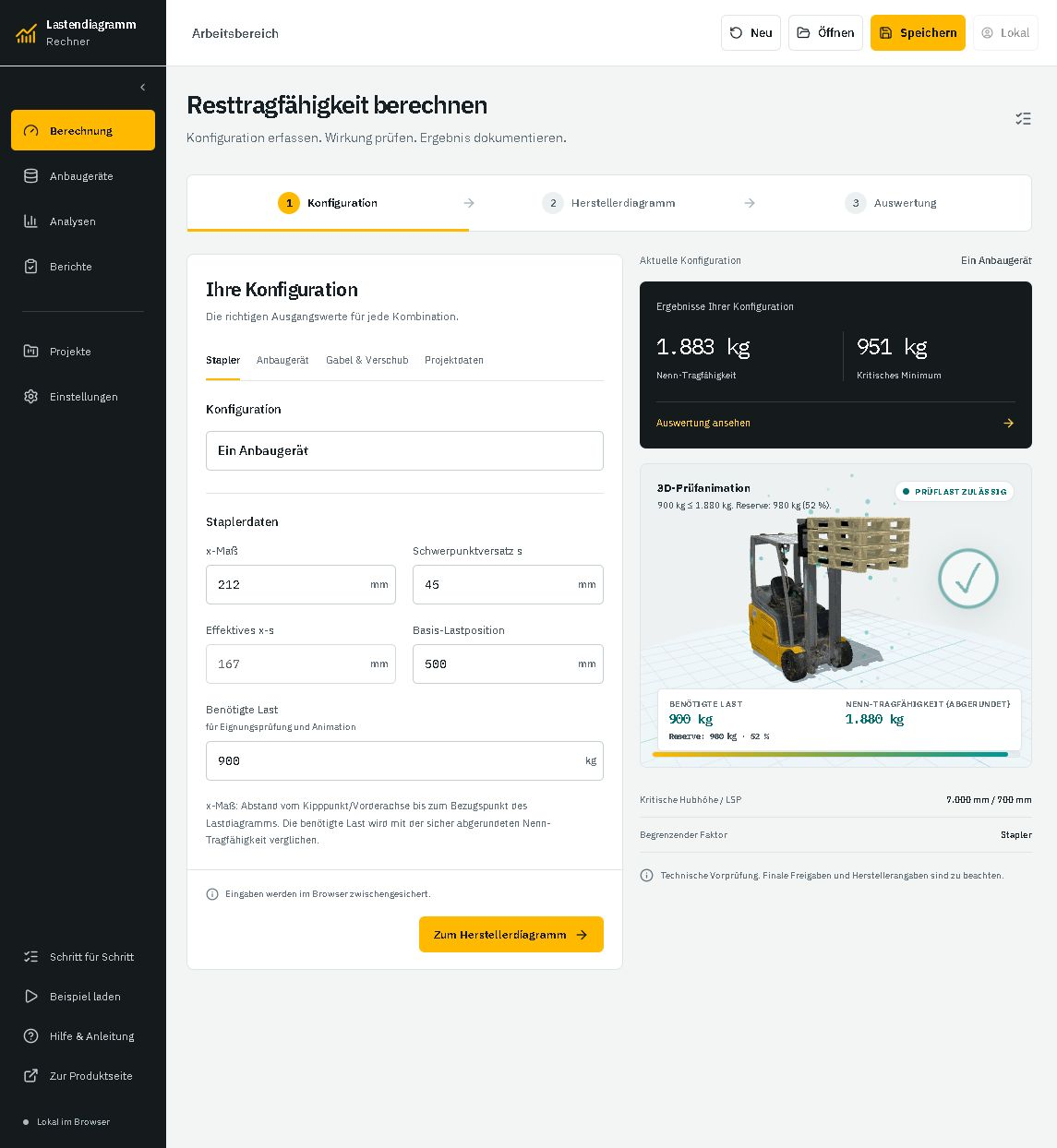Select the Stapler tab
Image resolution: width=1057 pixels, height=1148 pixels.
(x=222, y=360)
